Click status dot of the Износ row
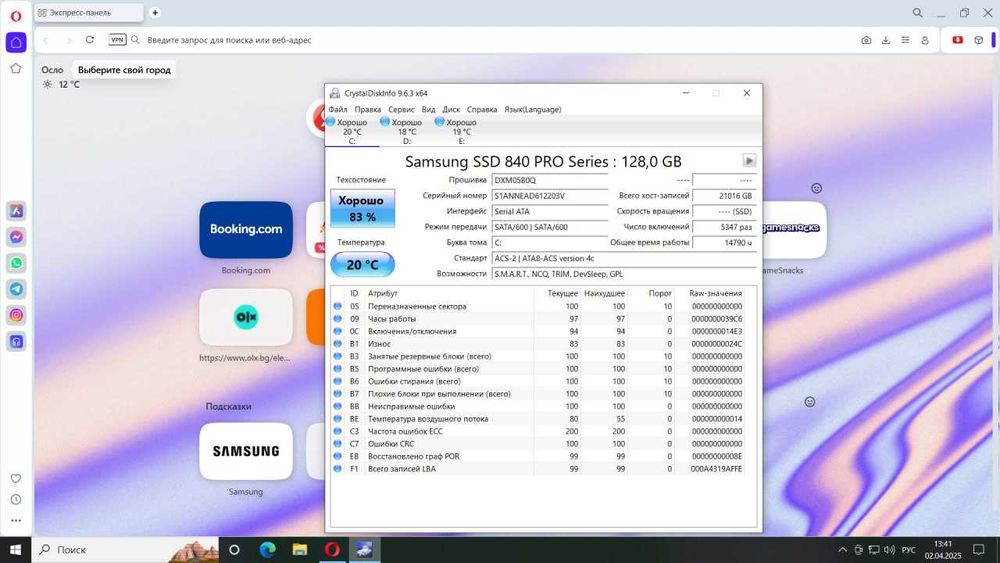 coord(337,344)
